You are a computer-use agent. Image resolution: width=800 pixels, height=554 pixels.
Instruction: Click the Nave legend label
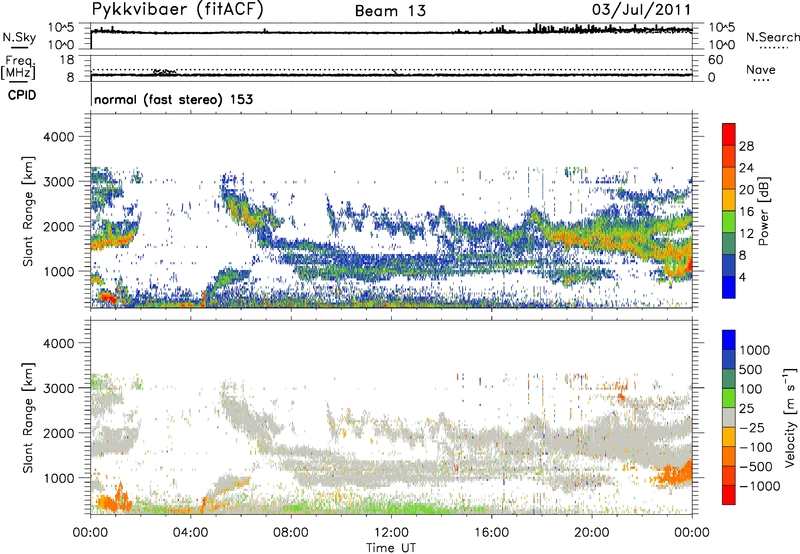[x=761, y=69]
